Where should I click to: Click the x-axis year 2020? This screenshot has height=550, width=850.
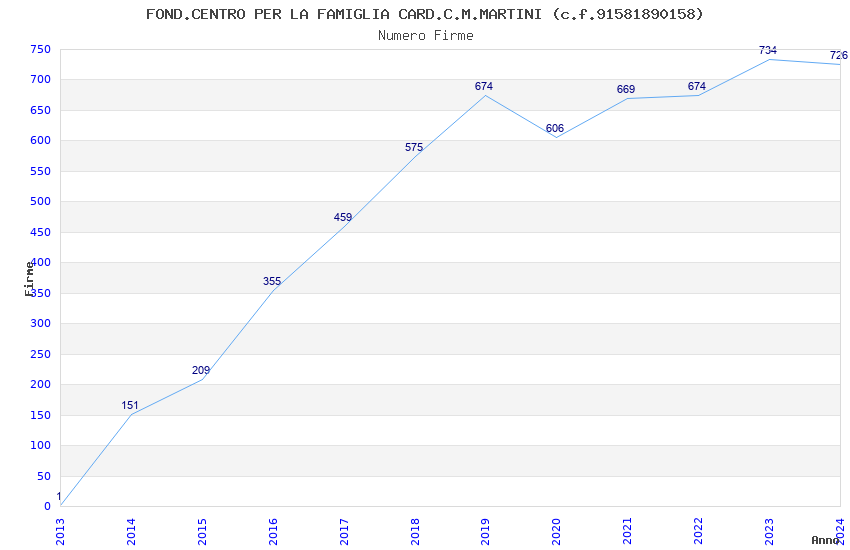point(557,532)
